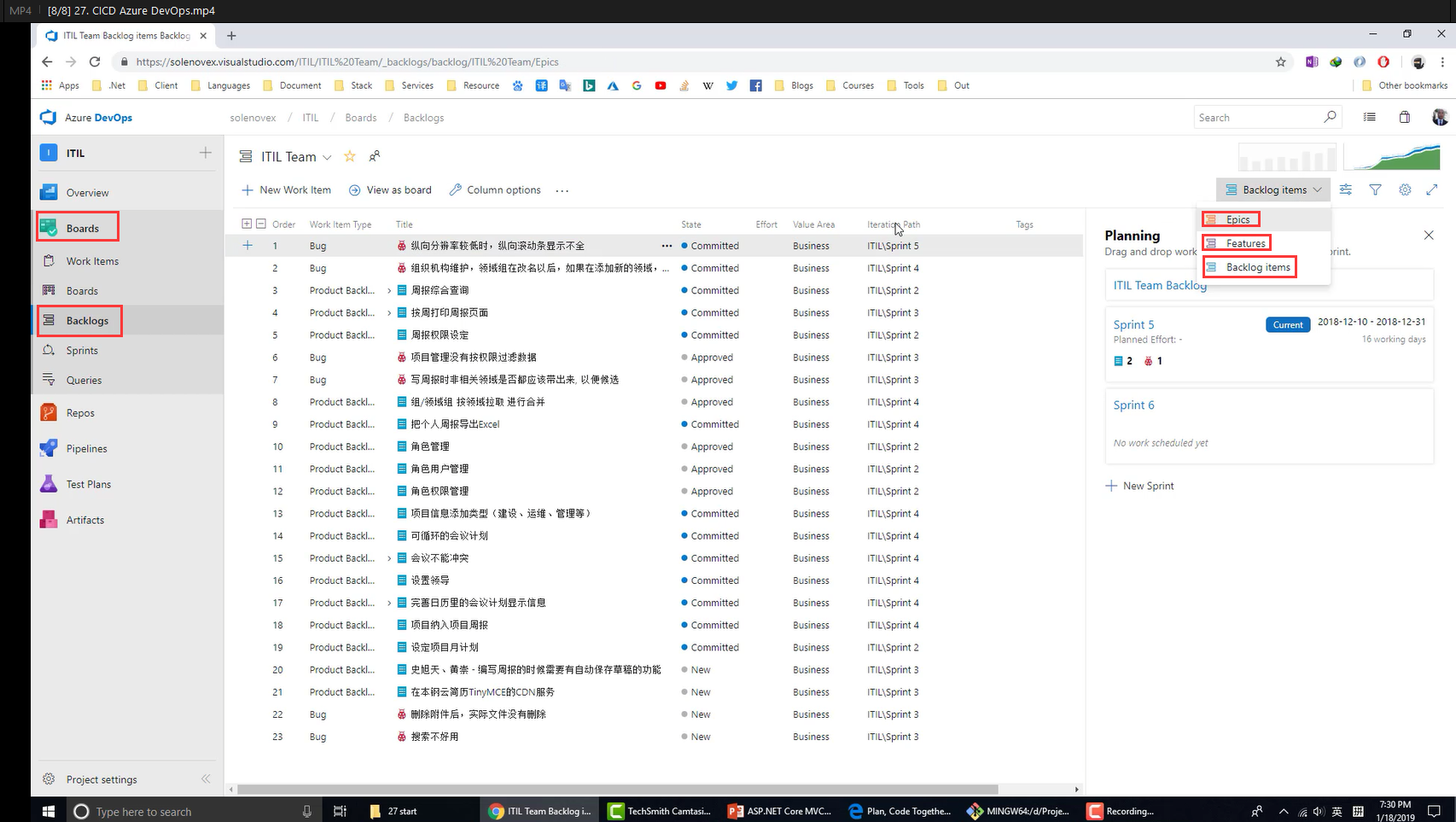Image resolution: width=1456 pixels, height=822 pixels.
Task: Open Pipelines in the sidebar
Action: click(86, 449)
